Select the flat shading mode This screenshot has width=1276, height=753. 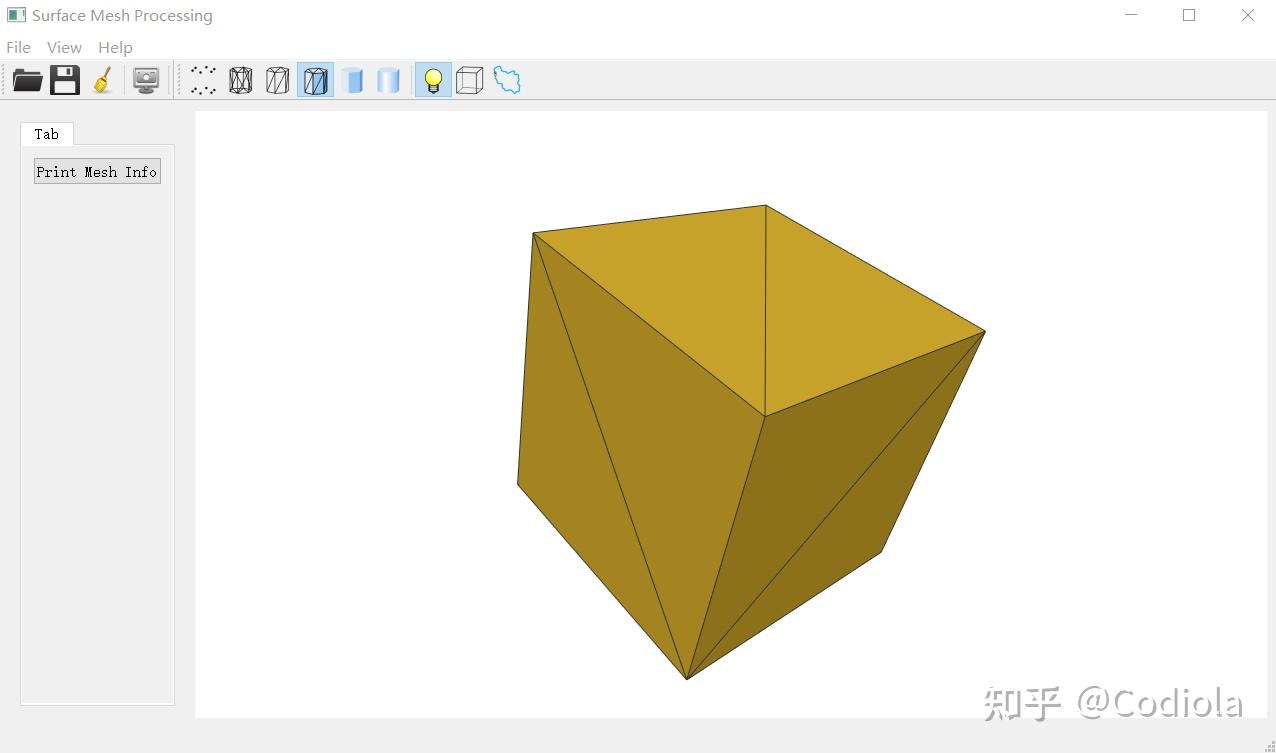pyautogui.click(x=353, y=80)
